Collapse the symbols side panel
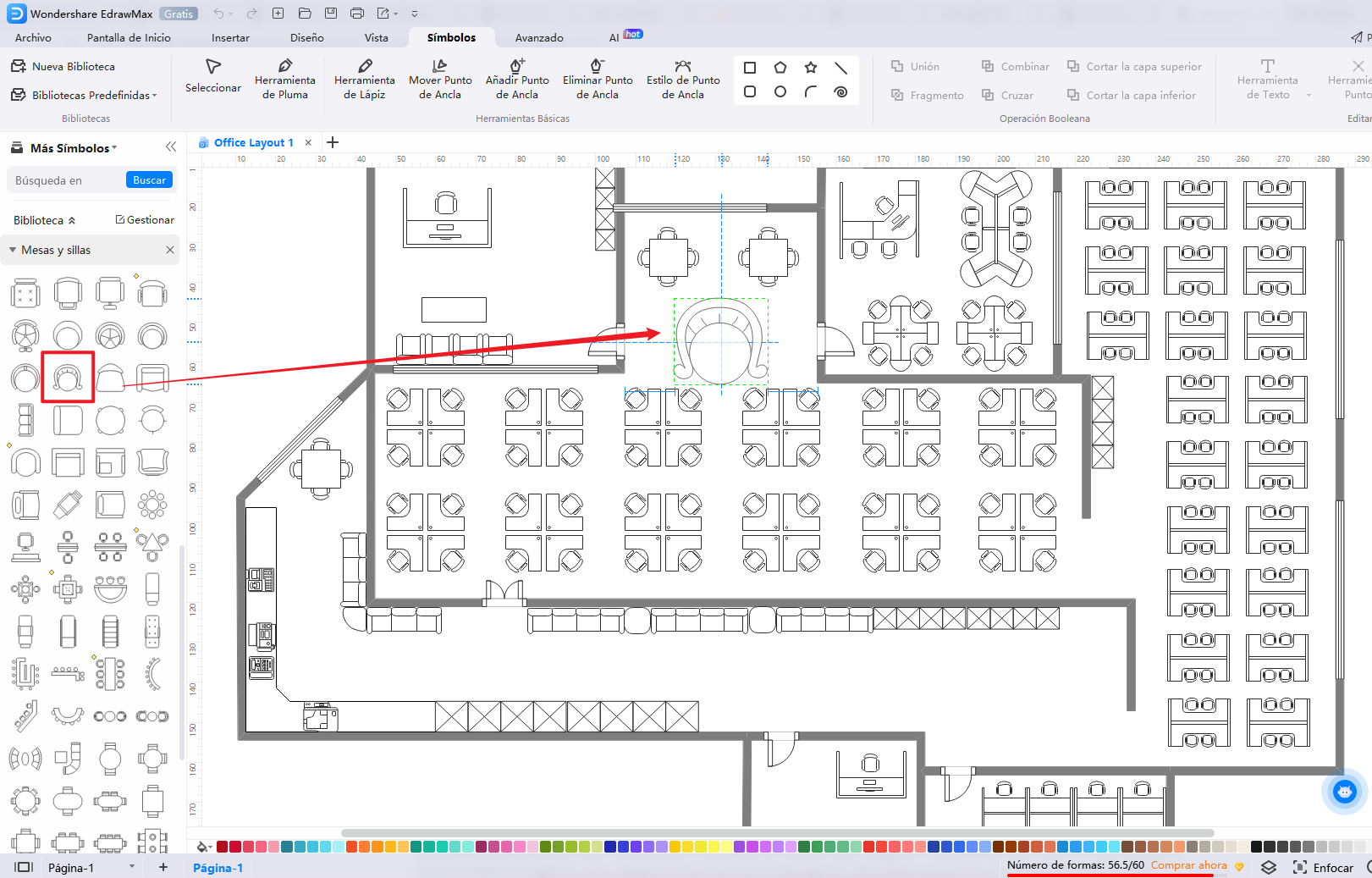 click(x=171, y=146)
